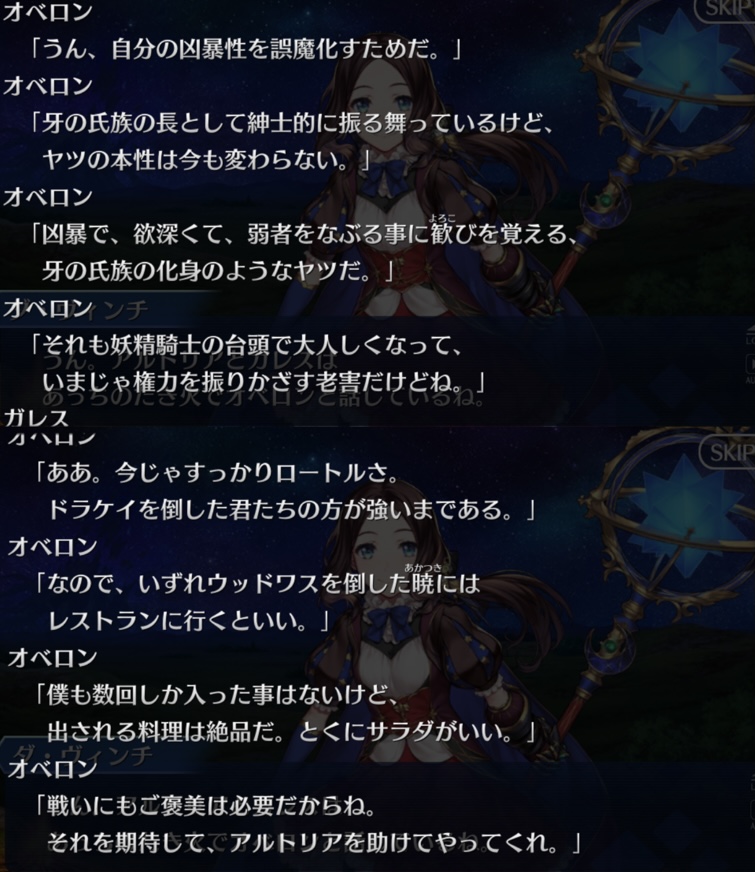755x872 pixels.
Task: Click the SKIP button in the lower panel
Action: coord(727,452)
